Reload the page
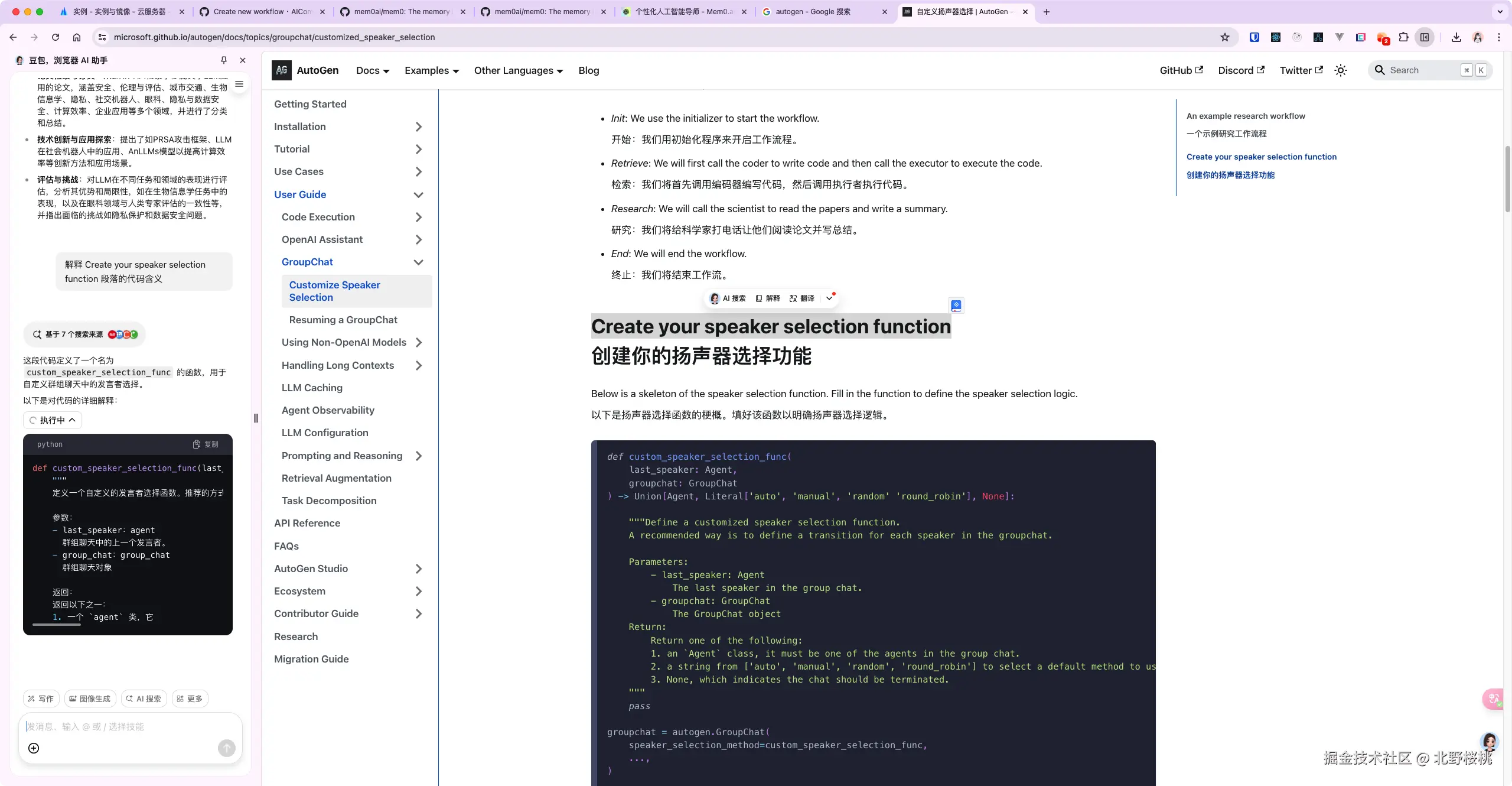Screen dimensions: 1512x786 coord(56,37)
